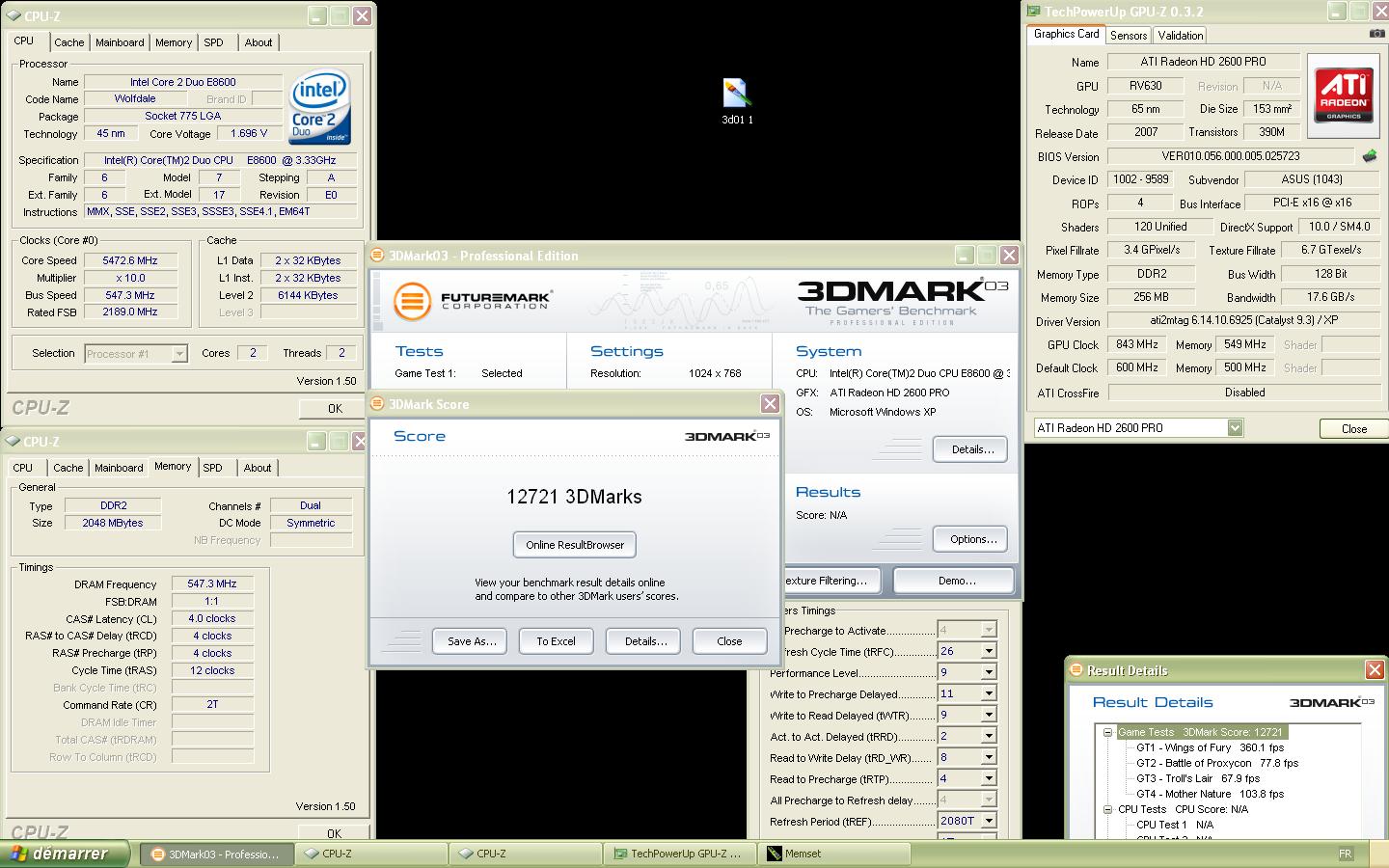Image resolution: width=1389 pixels, height=868 pixels.
Task: Open the tRD_WR dropdown in Memset
Action: coord(988,757)
